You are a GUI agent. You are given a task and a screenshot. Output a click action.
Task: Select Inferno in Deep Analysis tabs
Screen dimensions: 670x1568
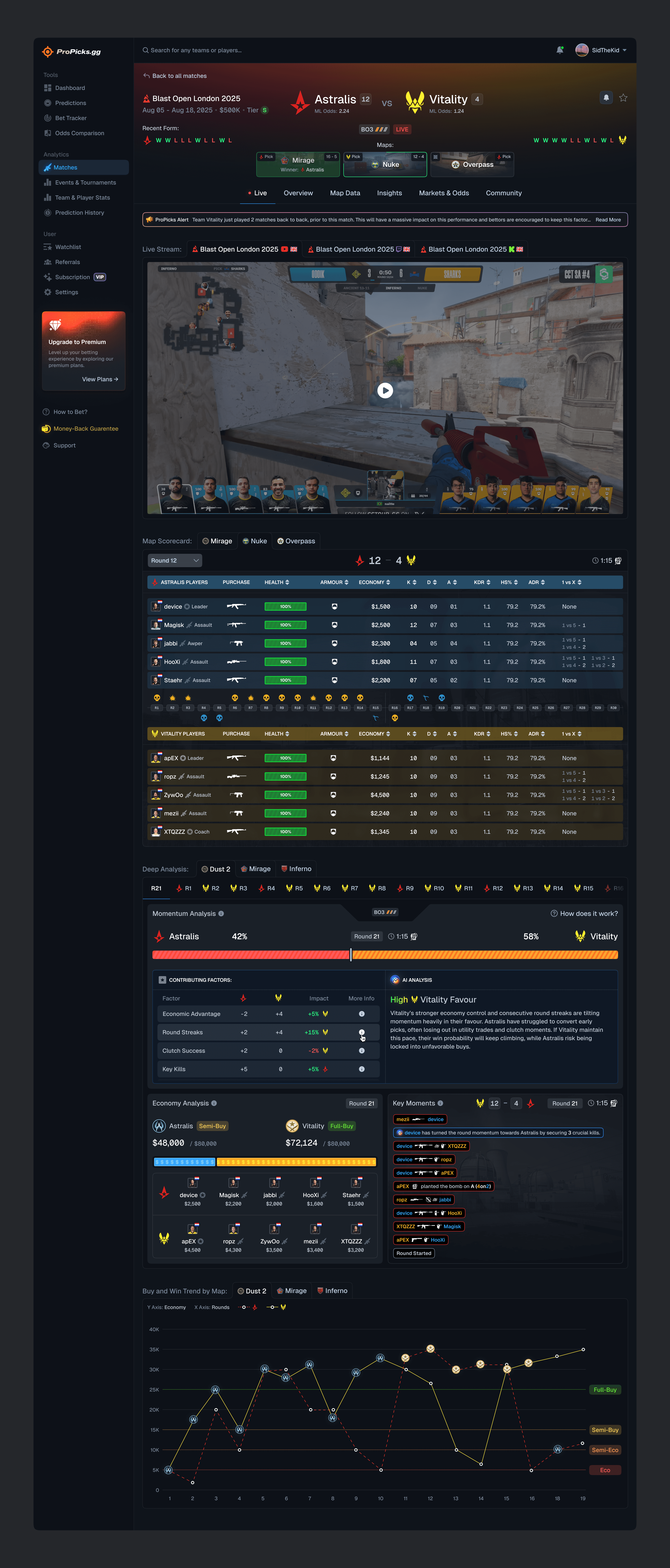(x=296, y=869)
